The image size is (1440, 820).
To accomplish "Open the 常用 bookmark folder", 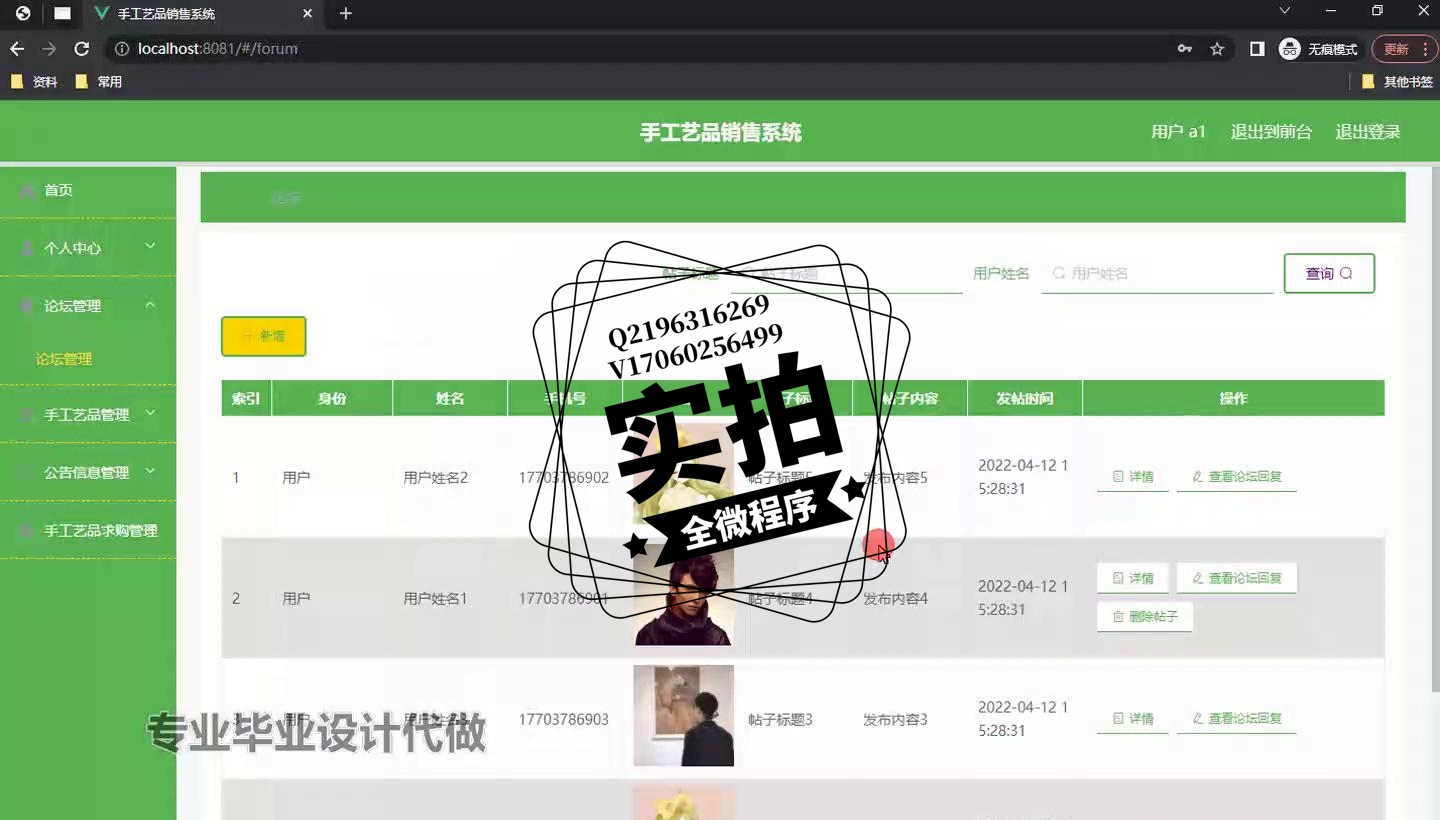I will 99,82.
